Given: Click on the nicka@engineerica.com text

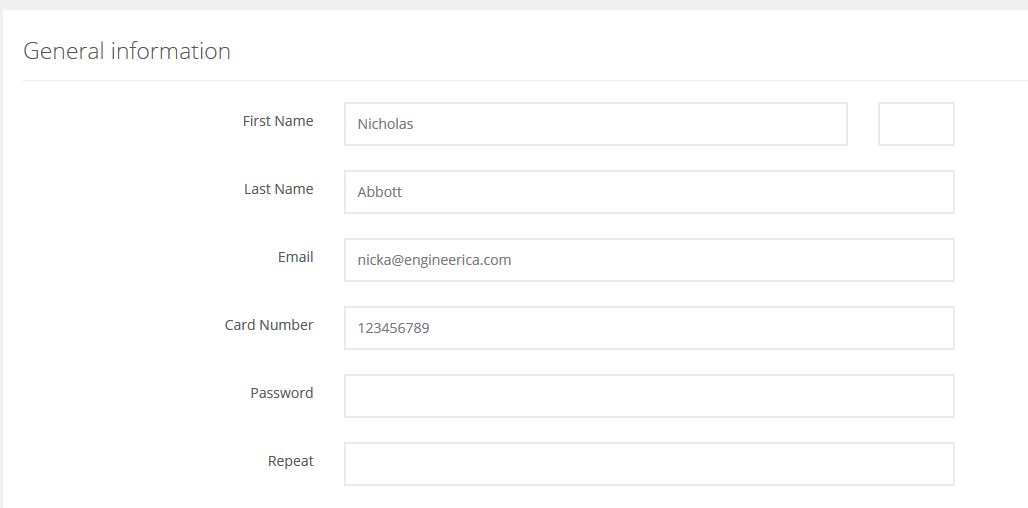Looking at the screenshot, I should 434,260.
